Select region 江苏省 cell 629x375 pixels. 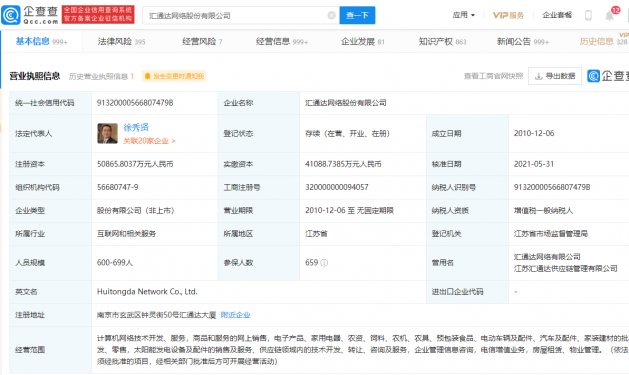316,234
